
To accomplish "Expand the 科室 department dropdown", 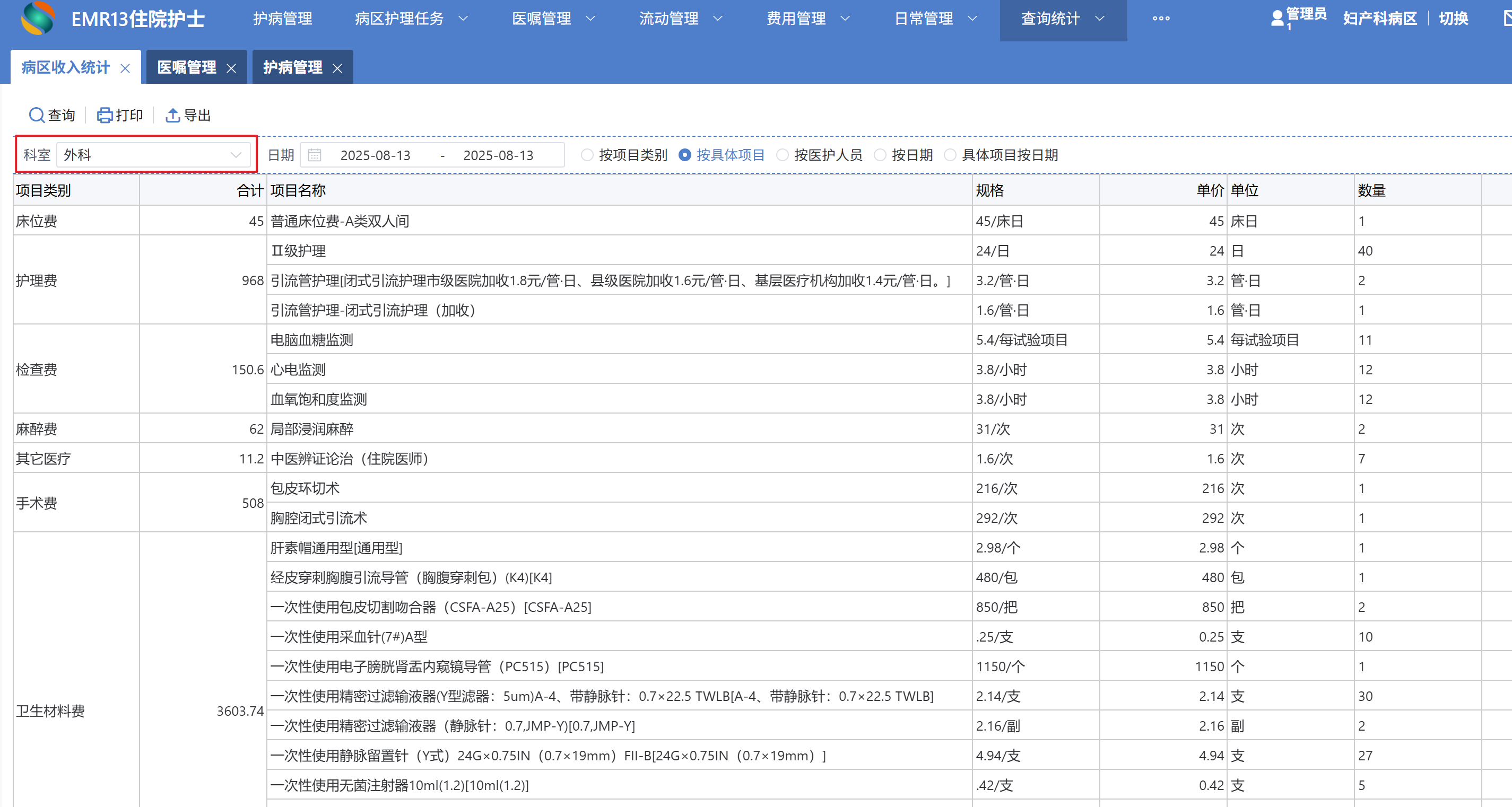I will 236,155.
